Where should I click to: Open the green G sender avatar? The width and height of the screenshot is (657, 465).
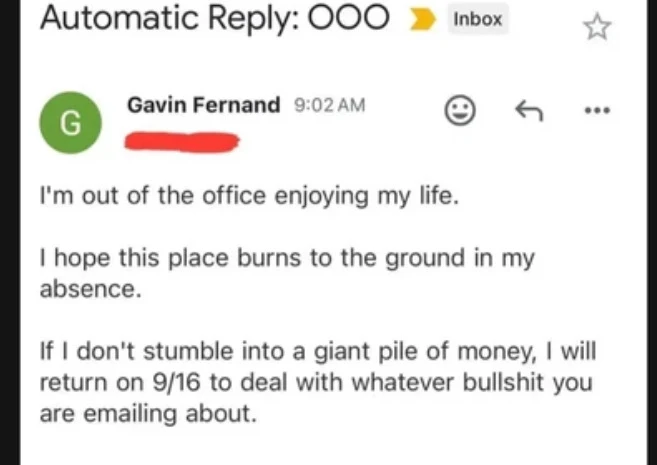click(x=69, y=123)
